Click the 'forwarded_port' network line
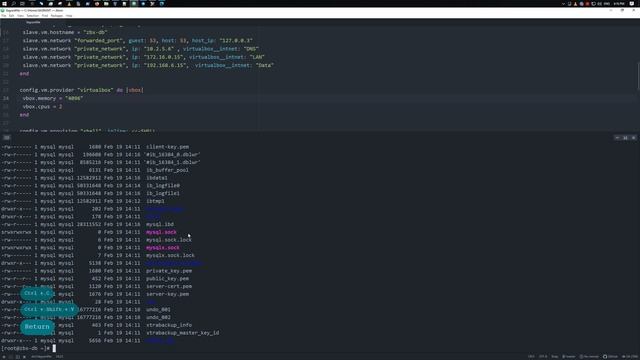This screenshot has width=640, height=360. coord(138,40)
